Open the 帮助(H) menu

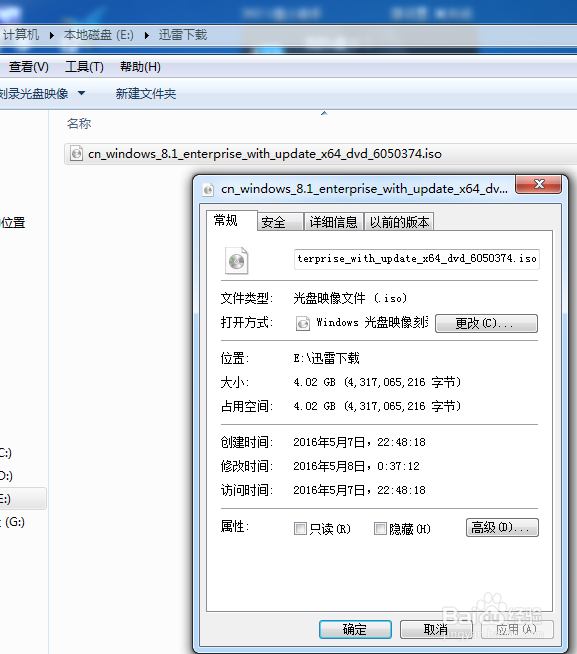tap(140, 67)
